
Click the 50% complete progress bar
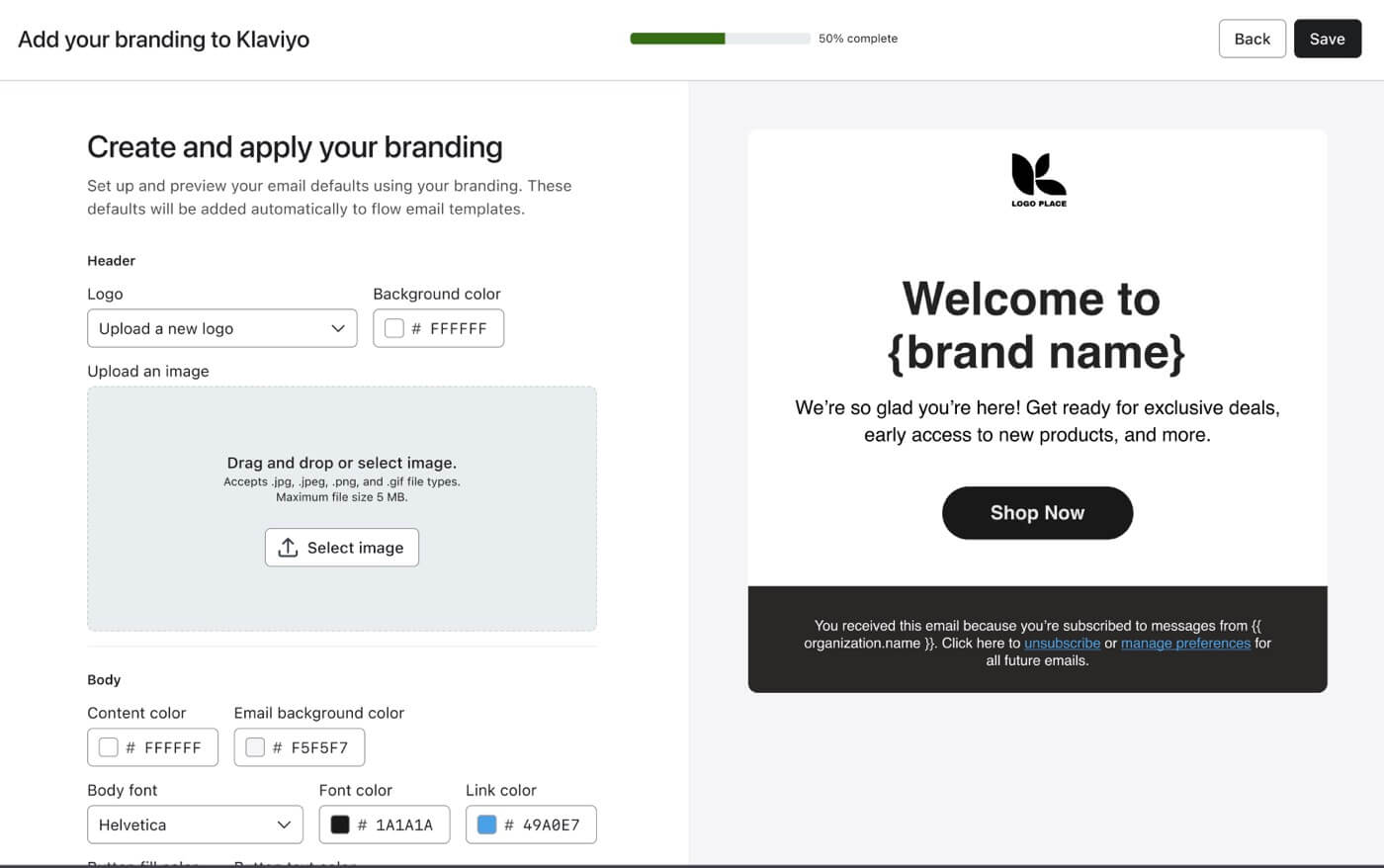(x=720, y=39)
